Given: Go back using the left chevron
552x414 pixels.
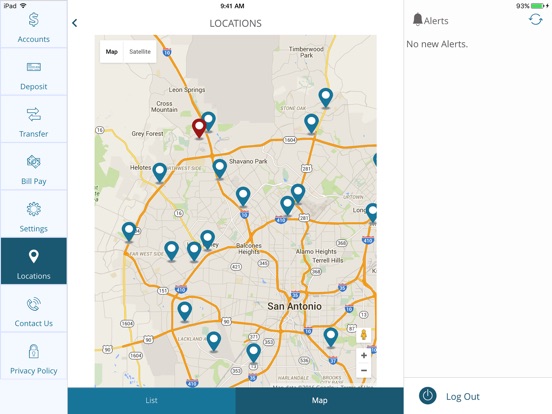Looking at the screenshot, I should coord(75,23).
